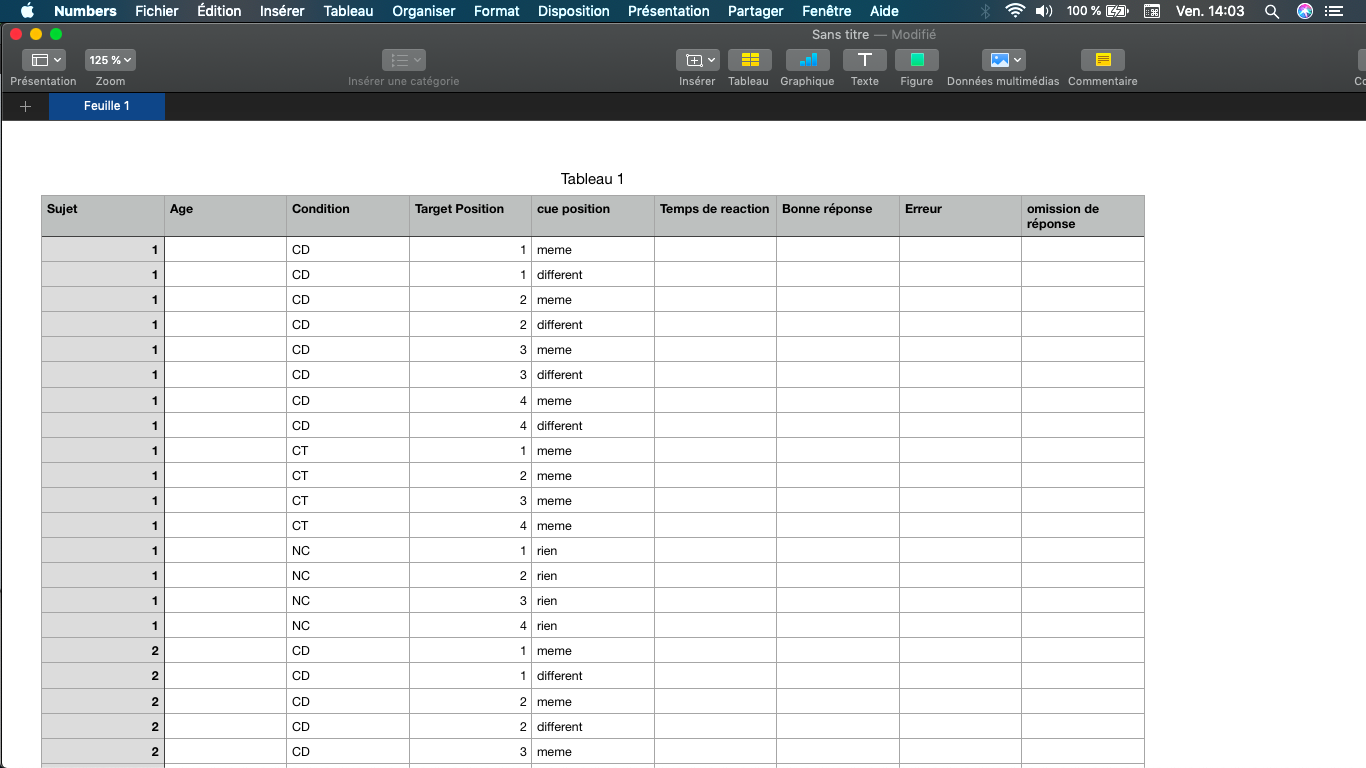Click the Insérer une catégorie toolbar button

pyautogui.click(x=404, y=60)
